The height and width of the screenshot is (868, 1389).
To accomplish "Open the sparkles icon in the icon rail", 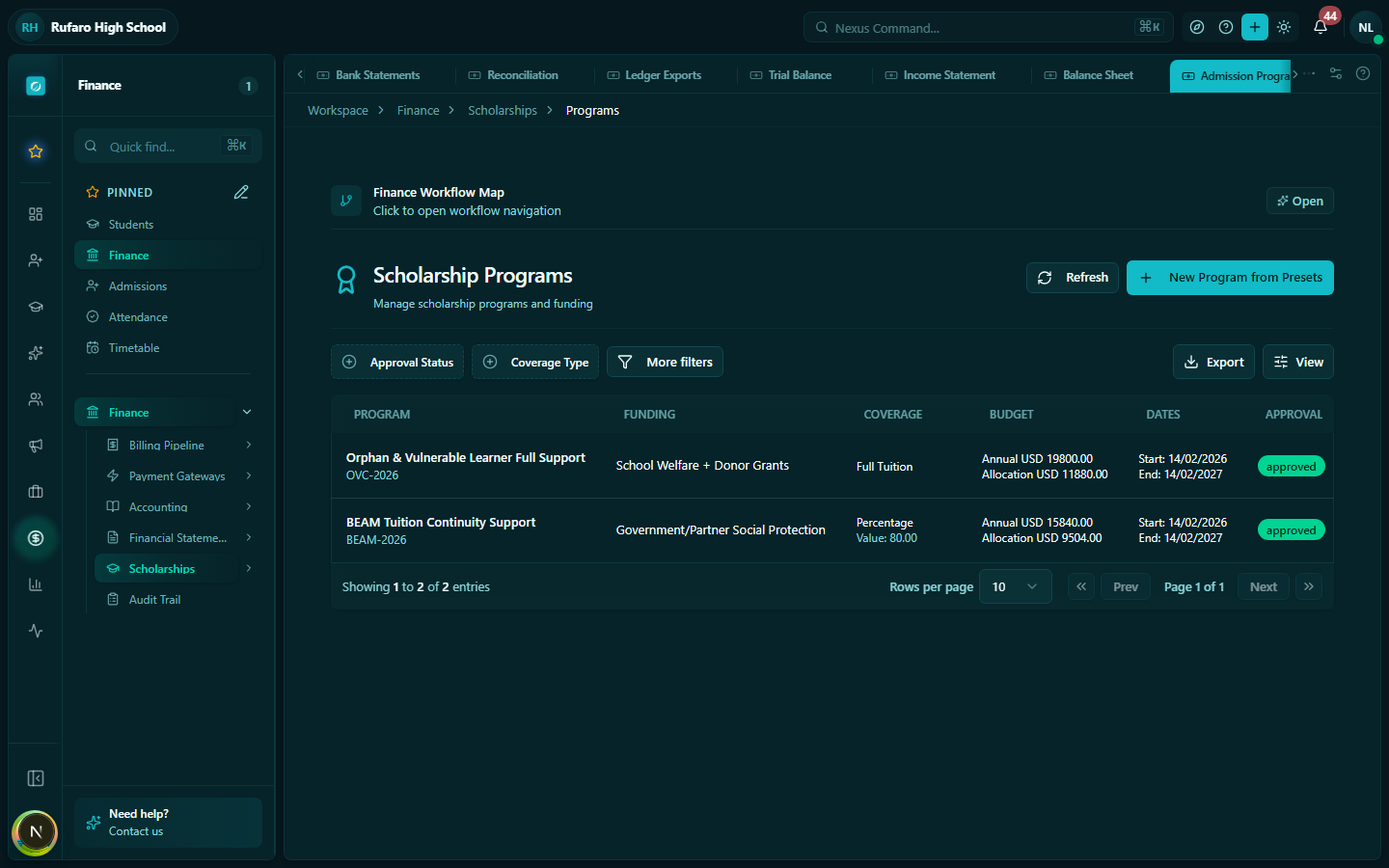I will tap(36, 353).
